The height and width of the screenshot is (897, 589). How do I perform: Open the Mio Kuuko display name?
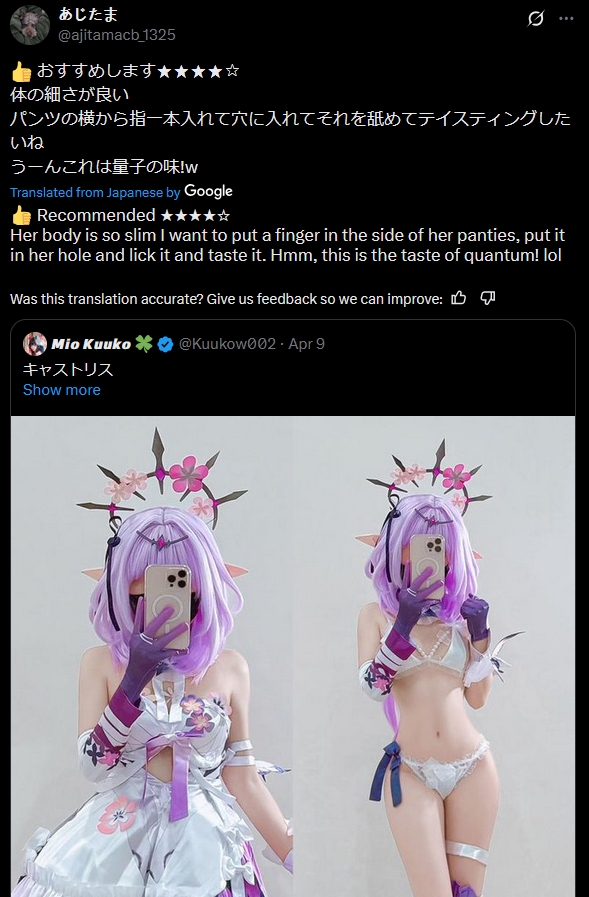click(x=91, y=344)
